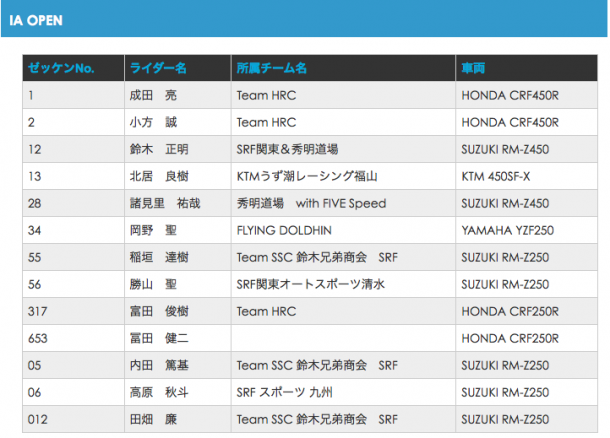The image size is (610, 438).
Task: Select rider name 冨田 健二
Action: 159,338
